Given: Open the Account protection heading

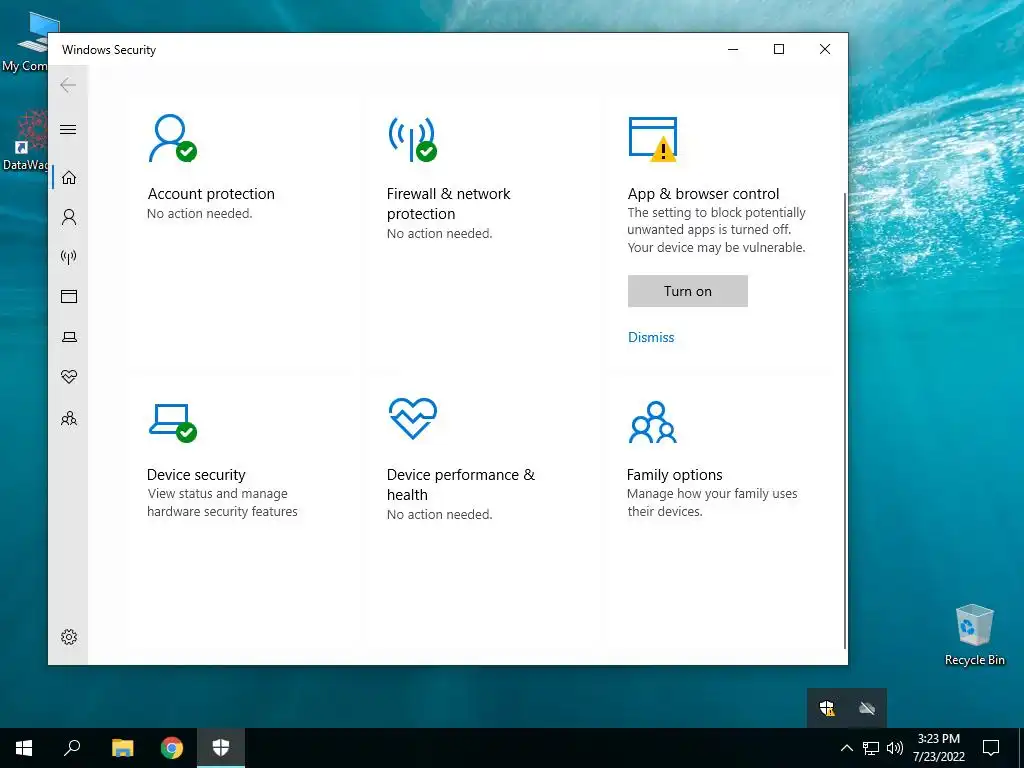Looking at the screenshot, I should pos(211,193).
